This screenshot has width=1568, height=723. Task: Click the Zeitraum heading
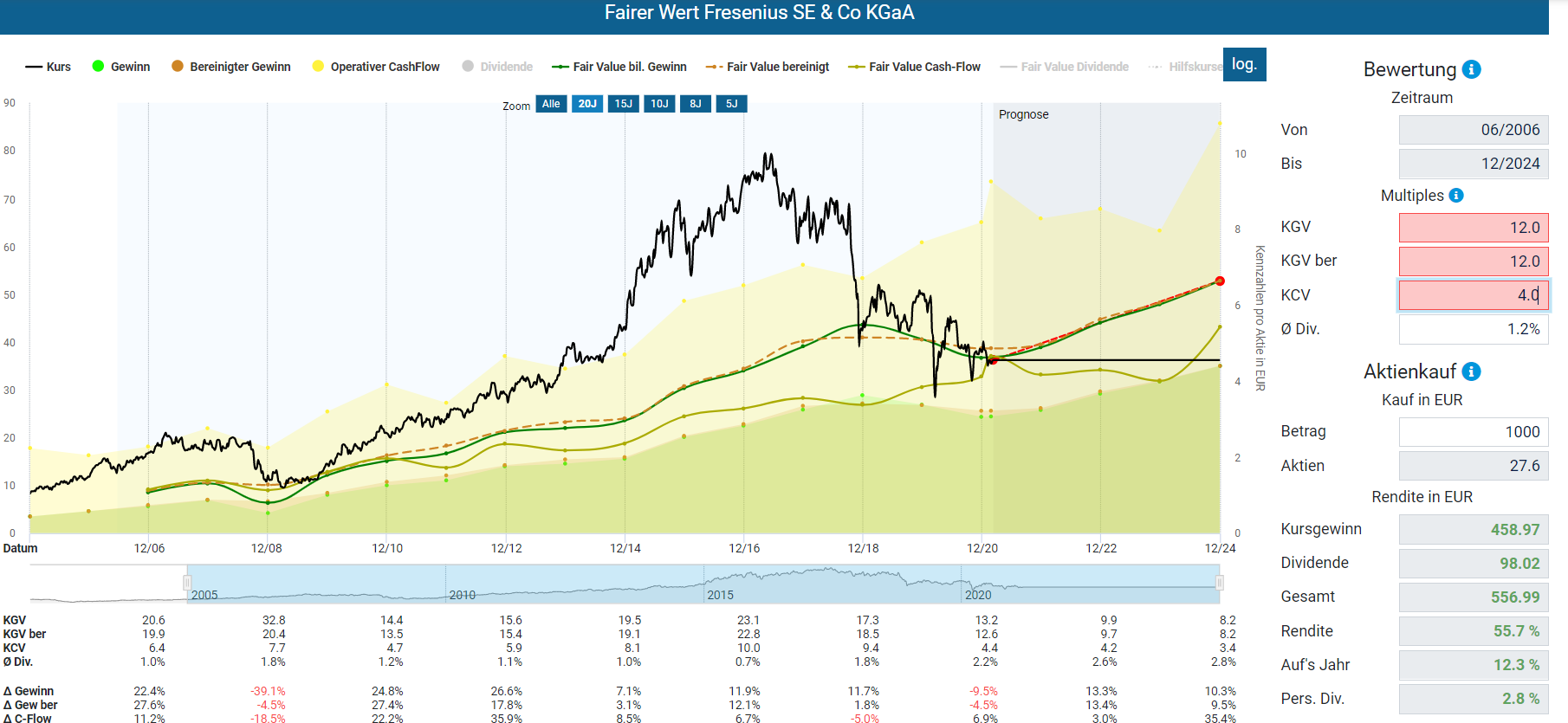(1422, 98)
